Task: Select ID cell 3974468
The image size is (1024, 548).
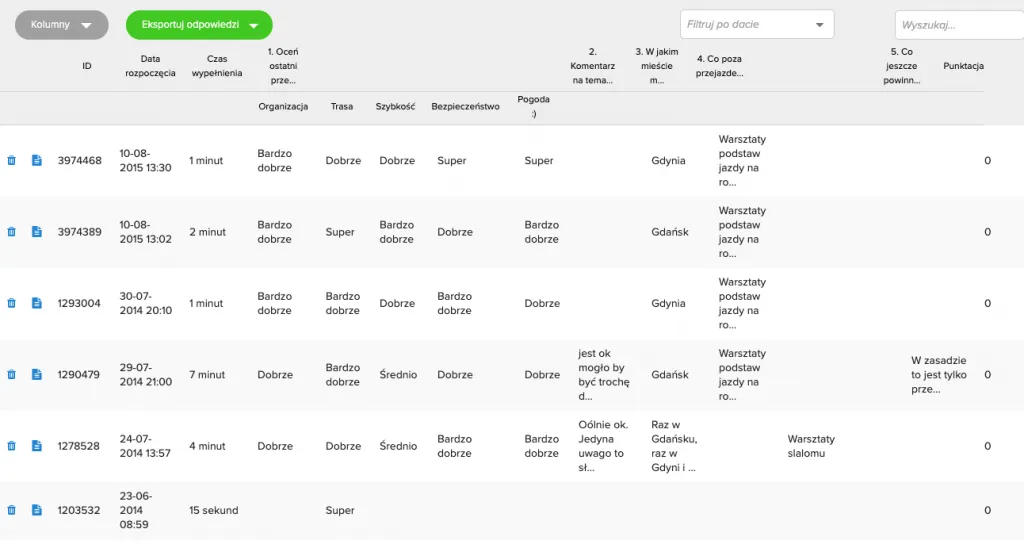Action: tap(80, 161)
